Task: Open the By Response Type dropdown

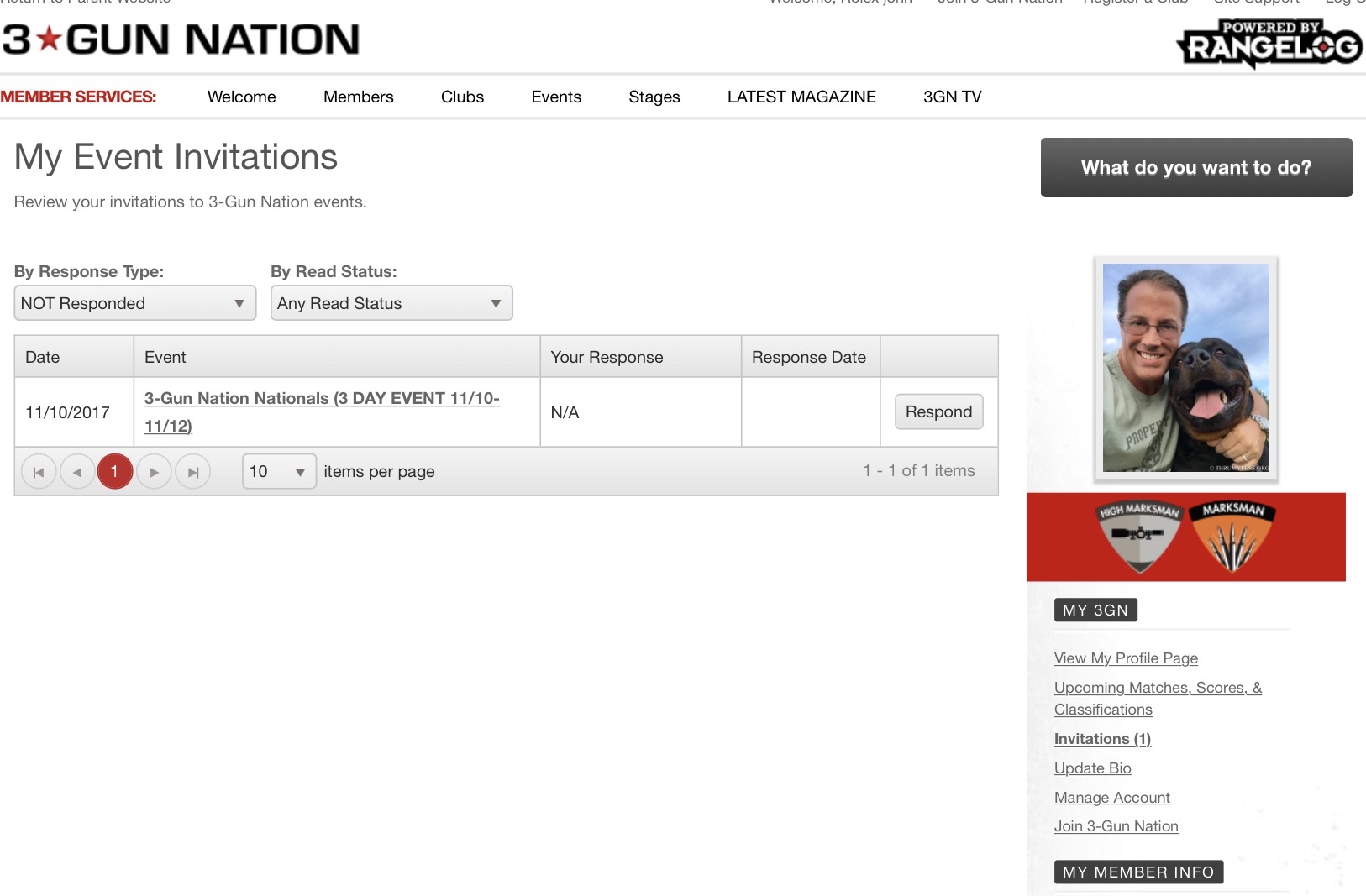Action: (x=135, y=303)
